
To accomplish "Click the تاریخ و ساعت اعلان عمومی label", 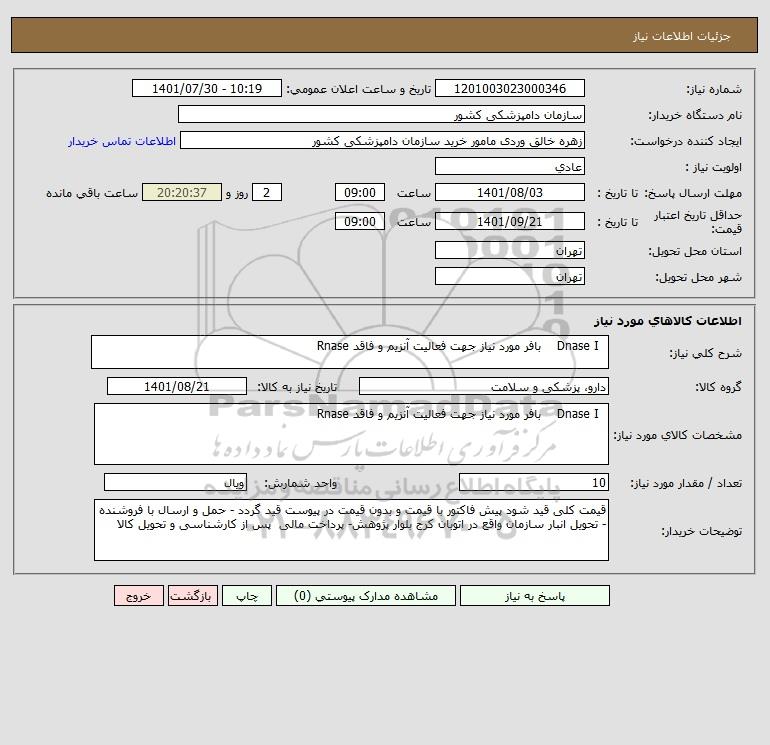I will click(x=358, y=89).
